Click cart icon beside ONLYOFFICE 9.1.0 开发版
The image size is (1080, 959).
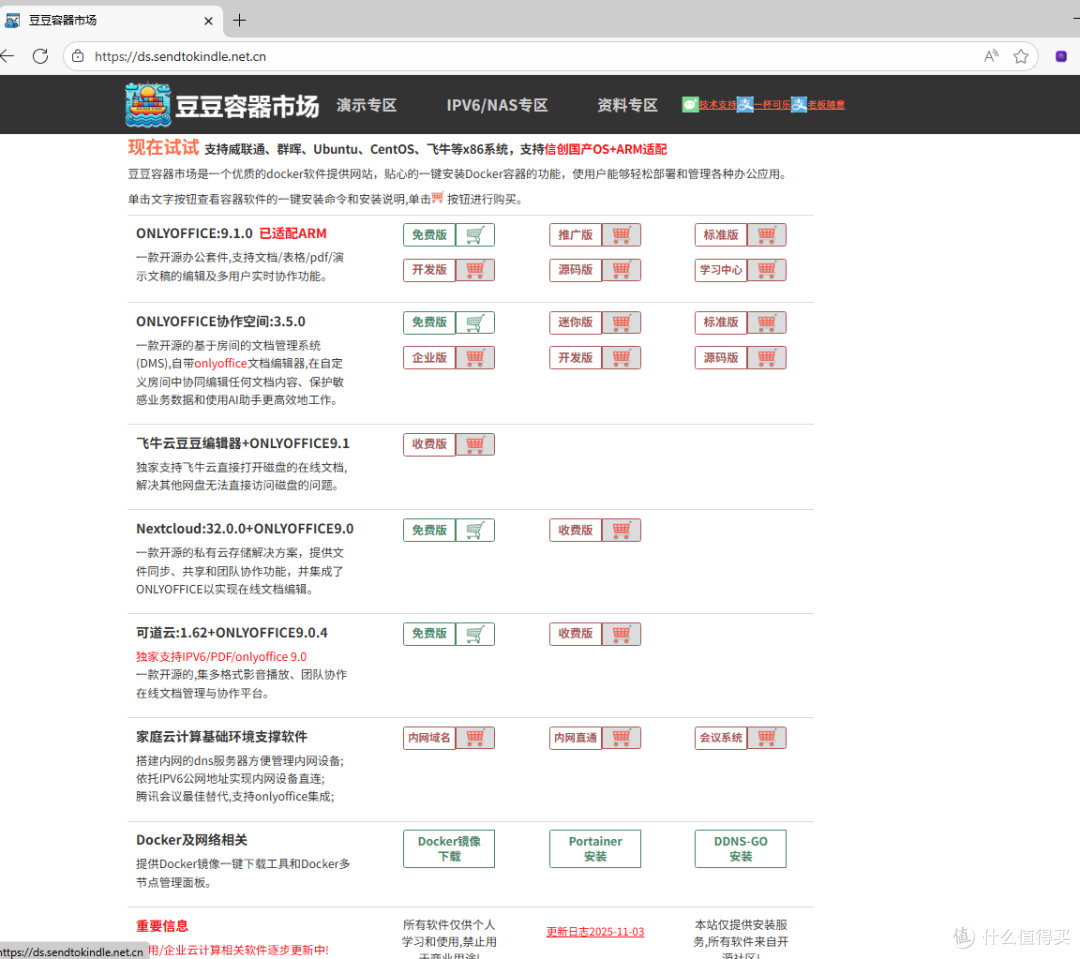475,270
